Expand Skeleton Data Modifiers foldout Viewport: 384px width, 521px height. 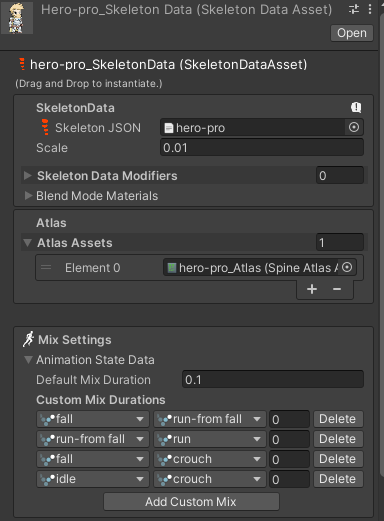[x=28, y=175]
